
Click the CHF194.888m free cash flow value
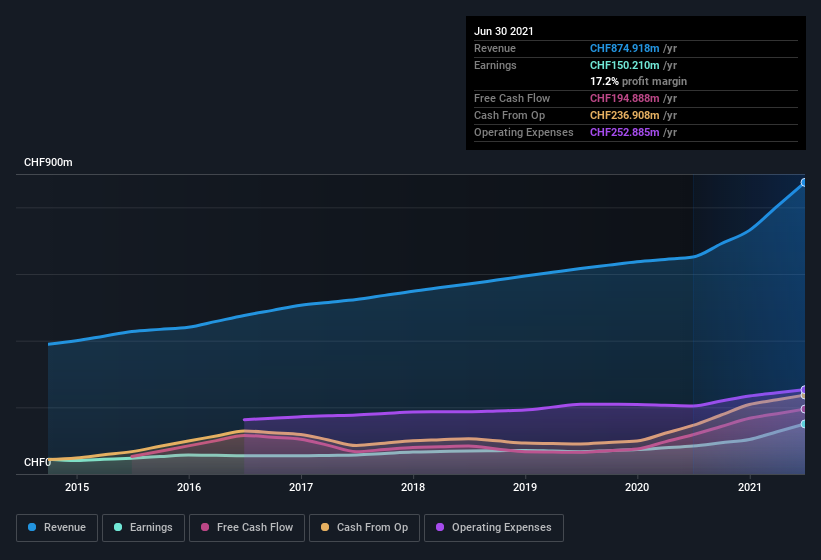click(625, 98)
